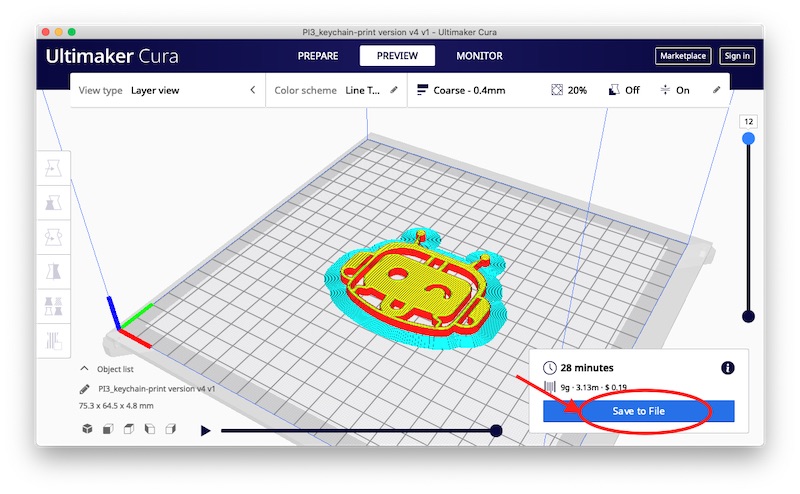The image size is (800, 494).
Task: Click the support Off icon
Action: pyautogui.click(x=614, y=90)
